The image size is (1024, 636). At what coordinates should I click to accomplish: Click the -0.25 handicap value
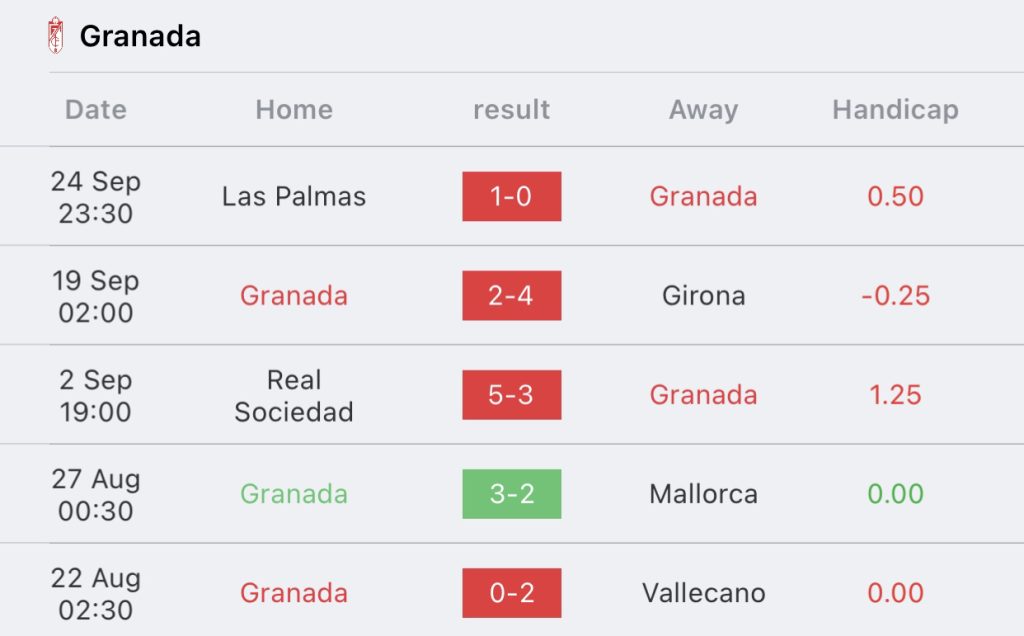click(895, 295)
